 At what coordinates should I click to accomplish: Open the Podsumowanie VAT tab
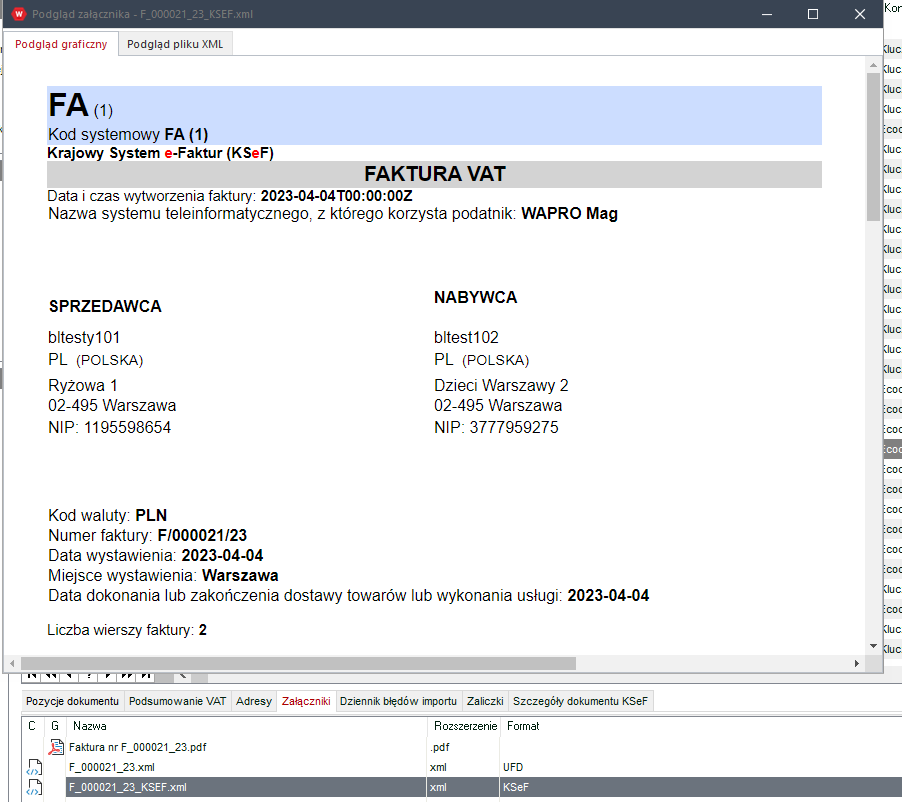pyautogui.click(x=177, y=701)
